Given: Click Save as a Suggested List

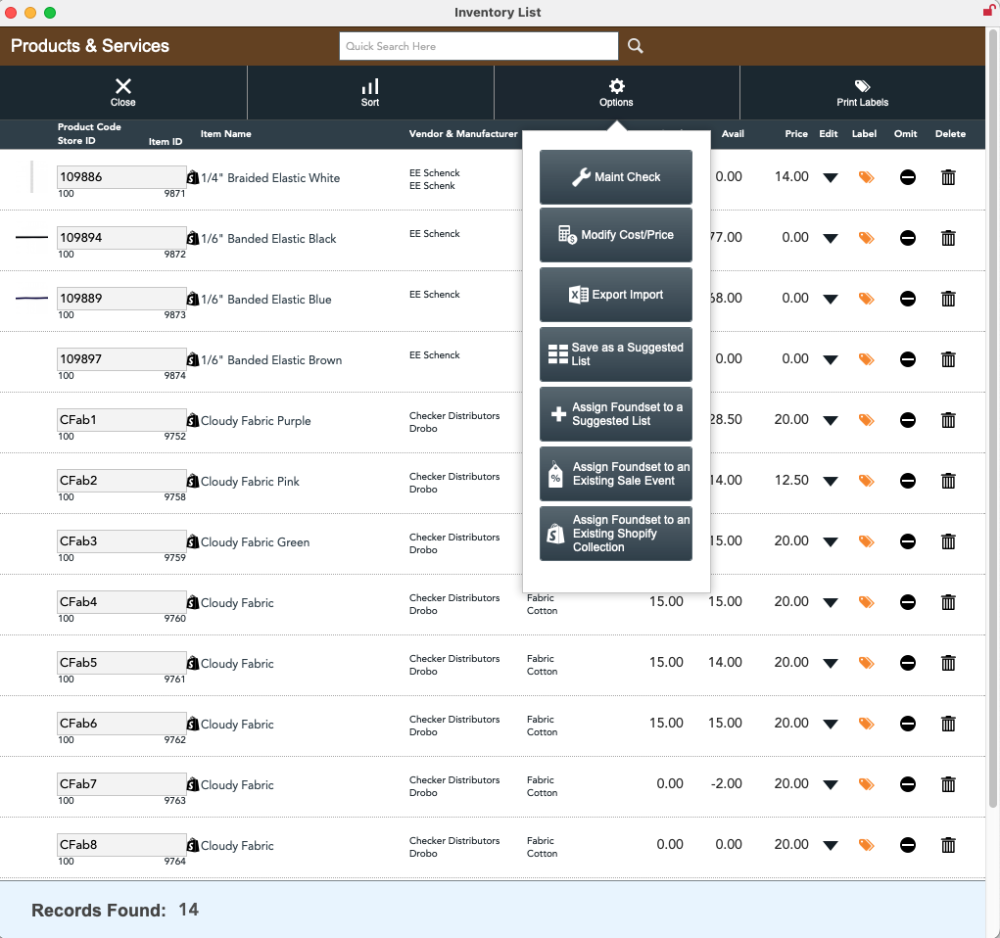Looking at the screenshot, I should (x=615, y=354).
